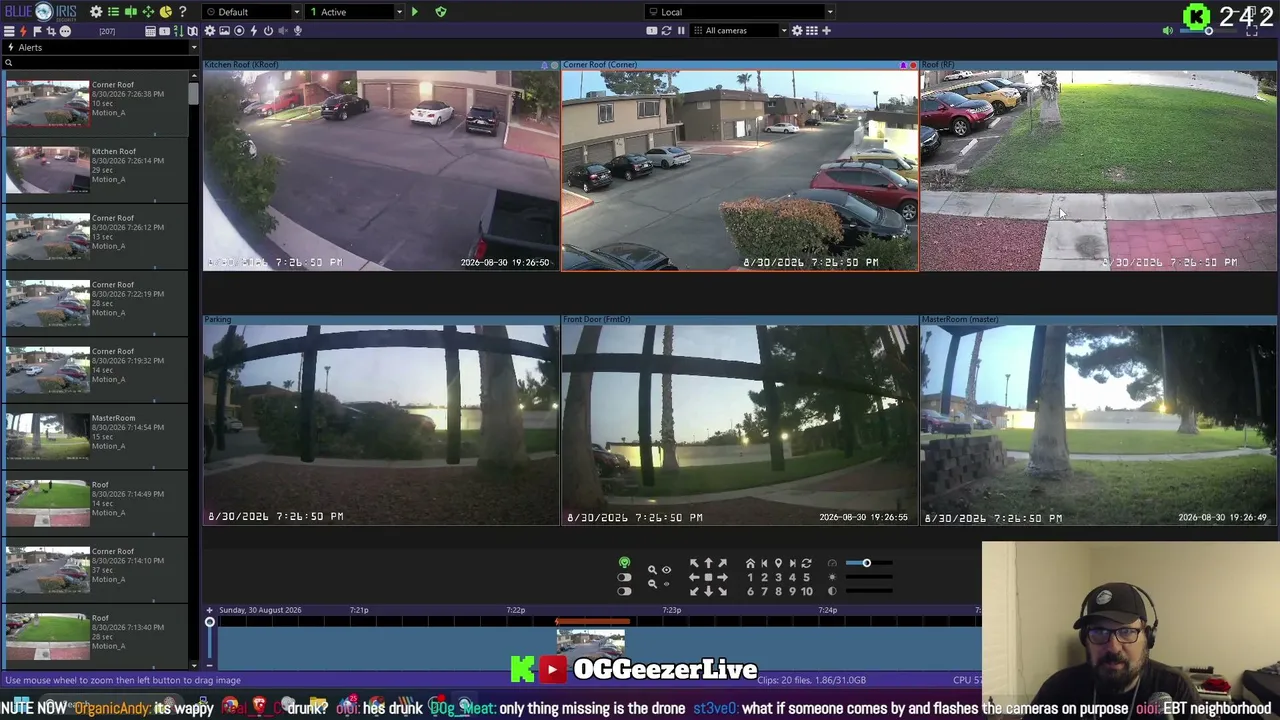The height and width of the screenshot is (720, 1280).
Task: Open the status list icon
Action: click(113, 12)
